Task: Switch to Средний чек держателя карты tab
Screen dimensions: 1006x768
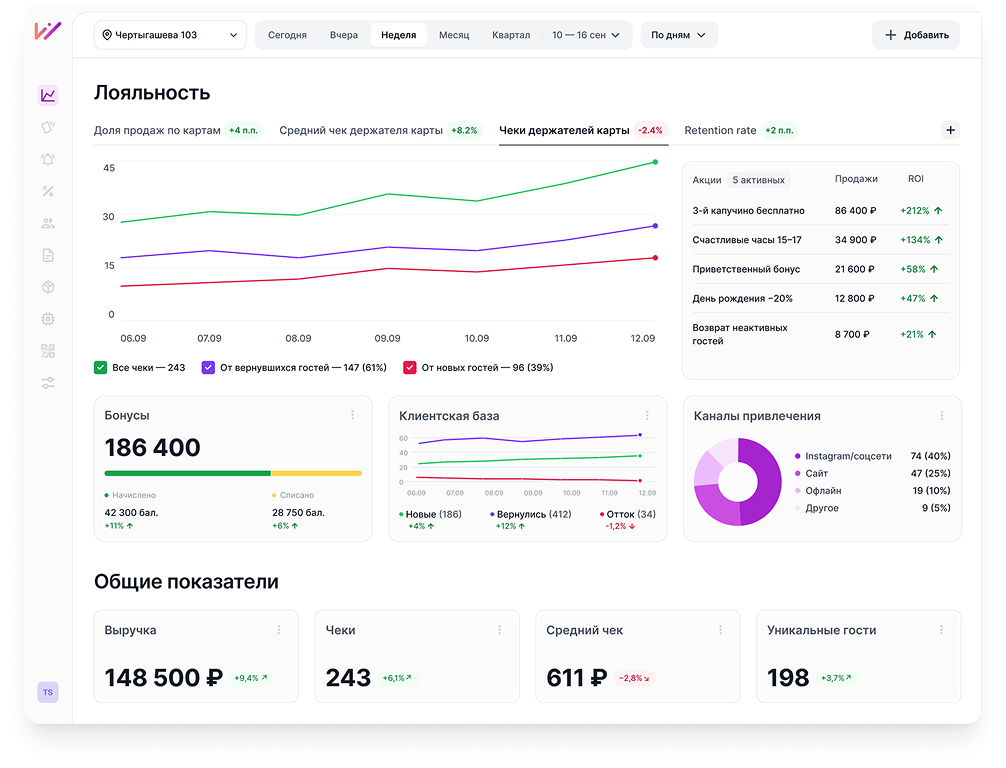Action: tap(380, 130)
